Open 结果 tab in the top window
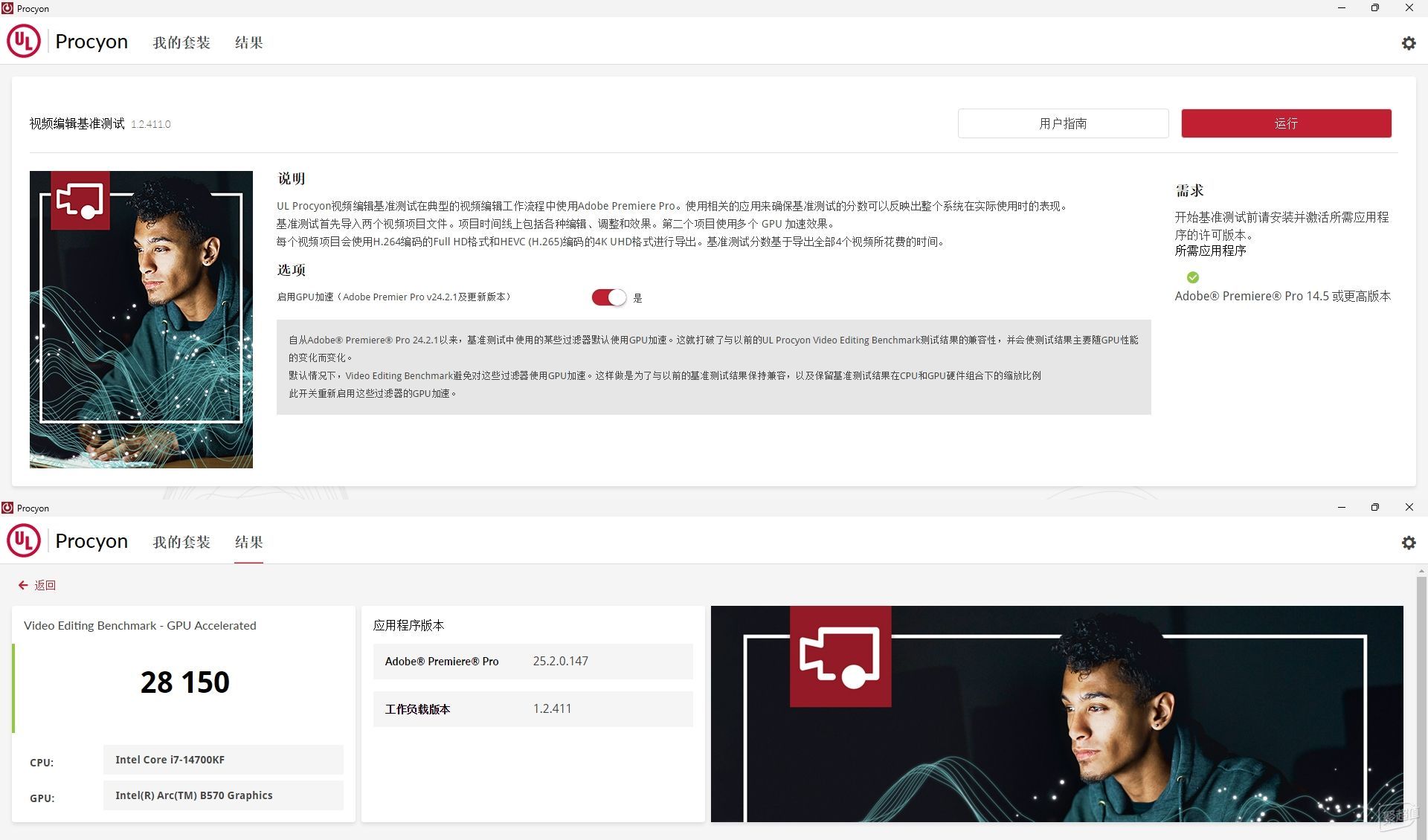This screenshot has height=840, width=1428. [249, 42]
